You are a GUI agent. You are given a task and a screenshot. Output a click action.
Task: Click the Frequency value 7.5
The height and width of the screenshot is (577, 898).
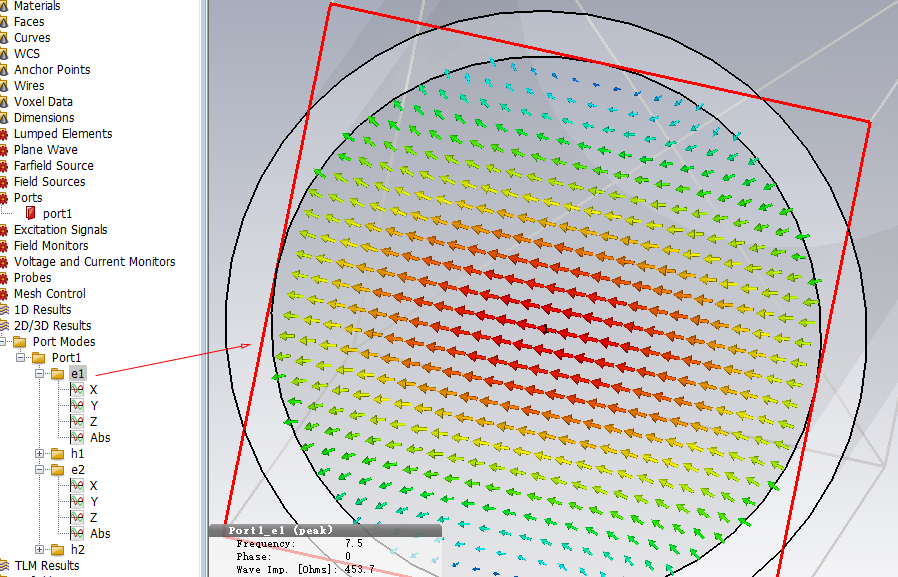pos(354,543)
